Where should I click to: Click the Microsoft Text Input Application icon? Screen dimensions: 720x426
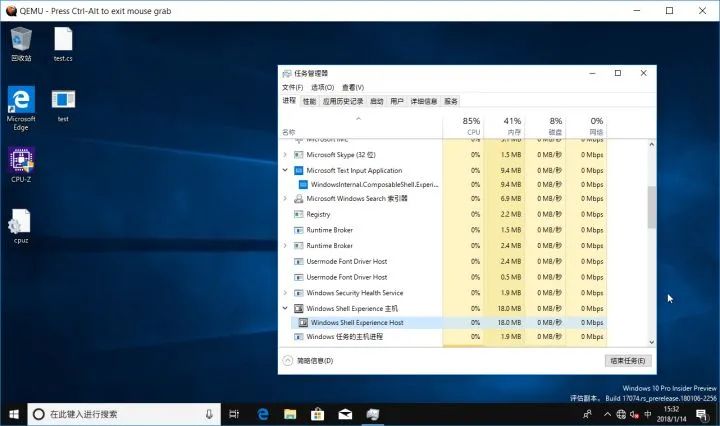click(298, 170)
